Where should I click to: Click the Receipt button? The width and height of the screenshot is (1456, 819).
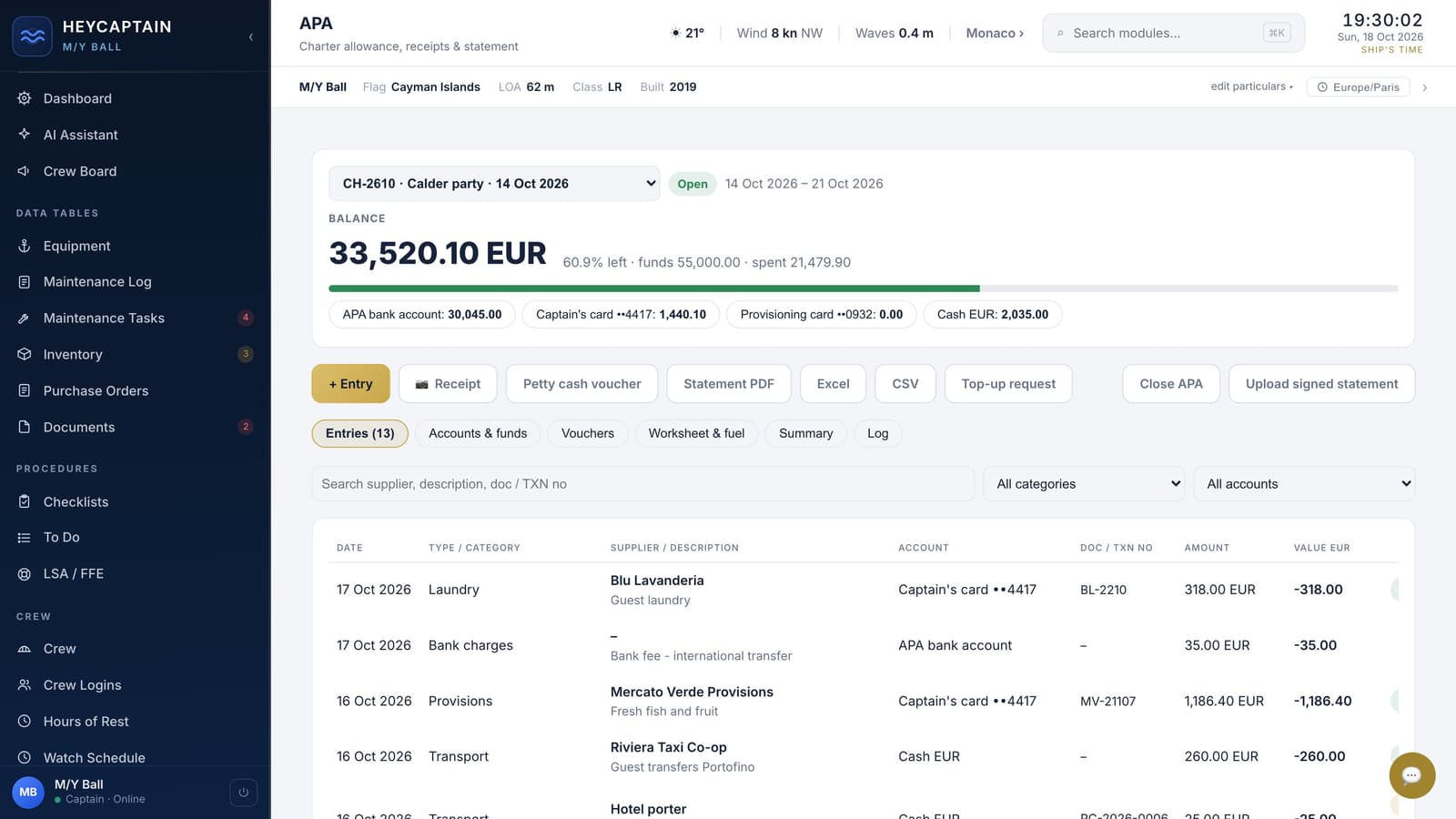448,384
